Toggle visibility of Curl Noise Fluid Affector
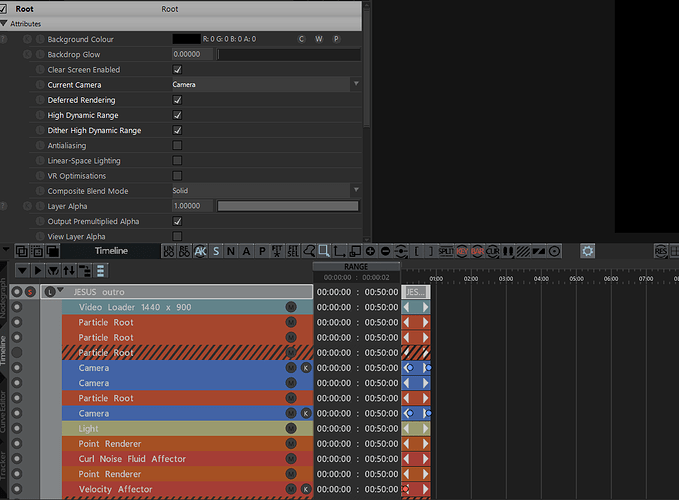Image resolution: width=679 pixels, height=500 pixels. pyautogui.click(x=17, y=458)
